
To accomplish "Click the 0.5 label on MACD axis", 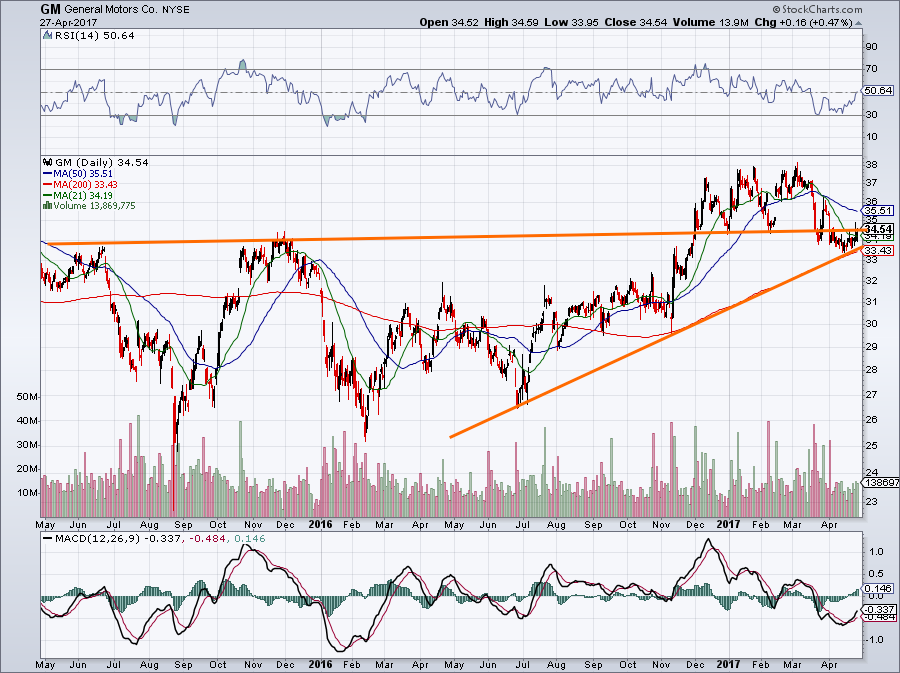I will (875, 574).
